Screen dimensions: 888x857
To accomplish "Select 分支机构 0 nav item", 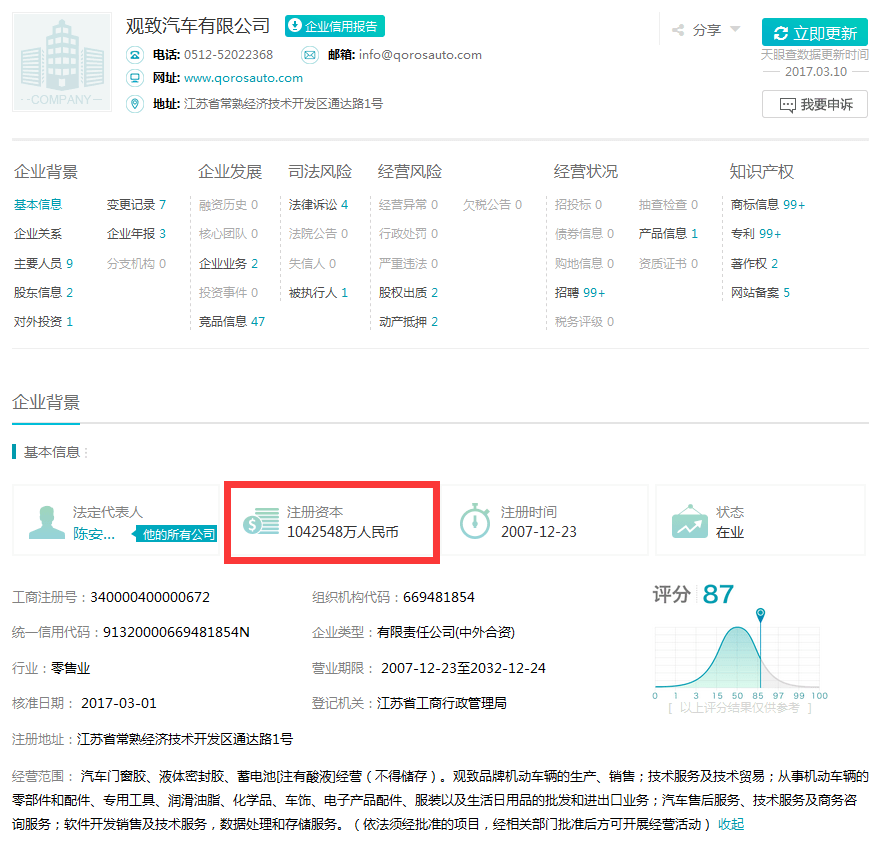I will (x=136, y=263).
